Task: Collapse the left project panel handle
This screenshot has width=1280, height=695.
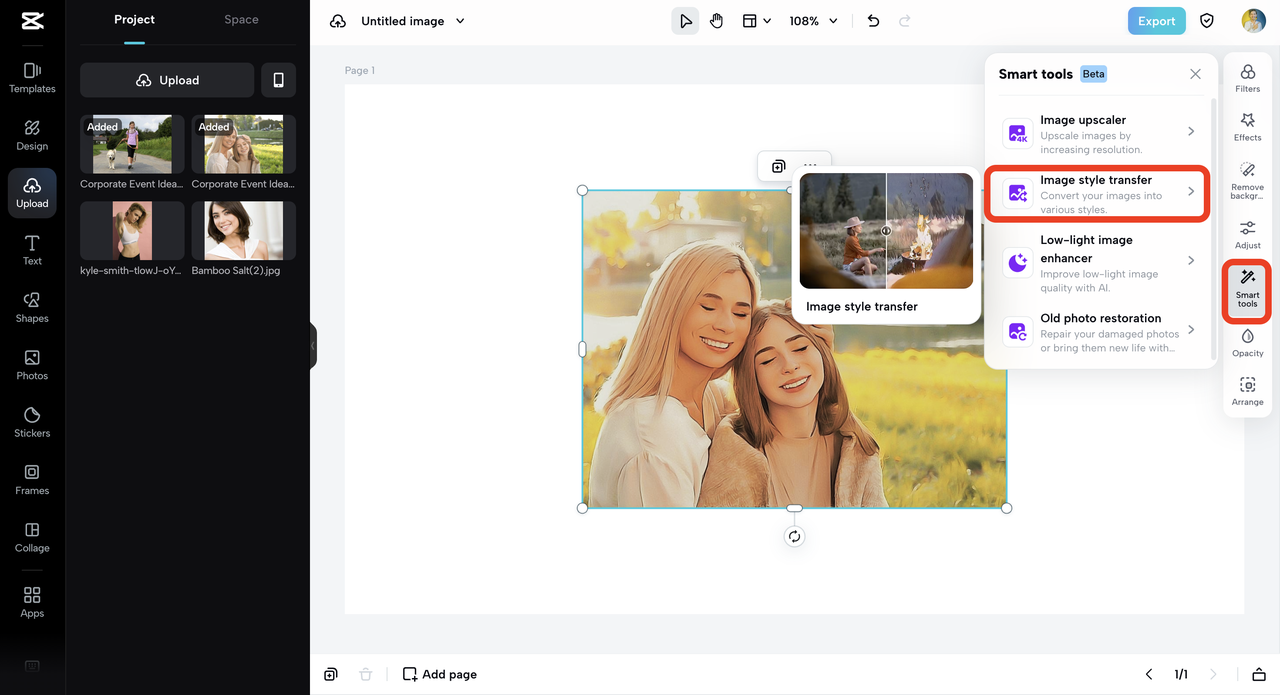Action: click(x=312, y=346)
